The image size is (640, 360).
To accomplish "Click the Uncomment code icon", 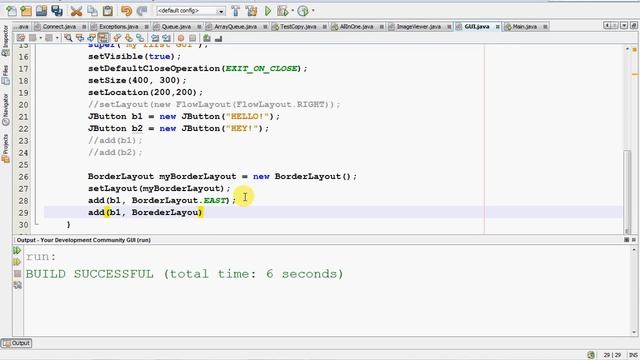I will point(218,38).
